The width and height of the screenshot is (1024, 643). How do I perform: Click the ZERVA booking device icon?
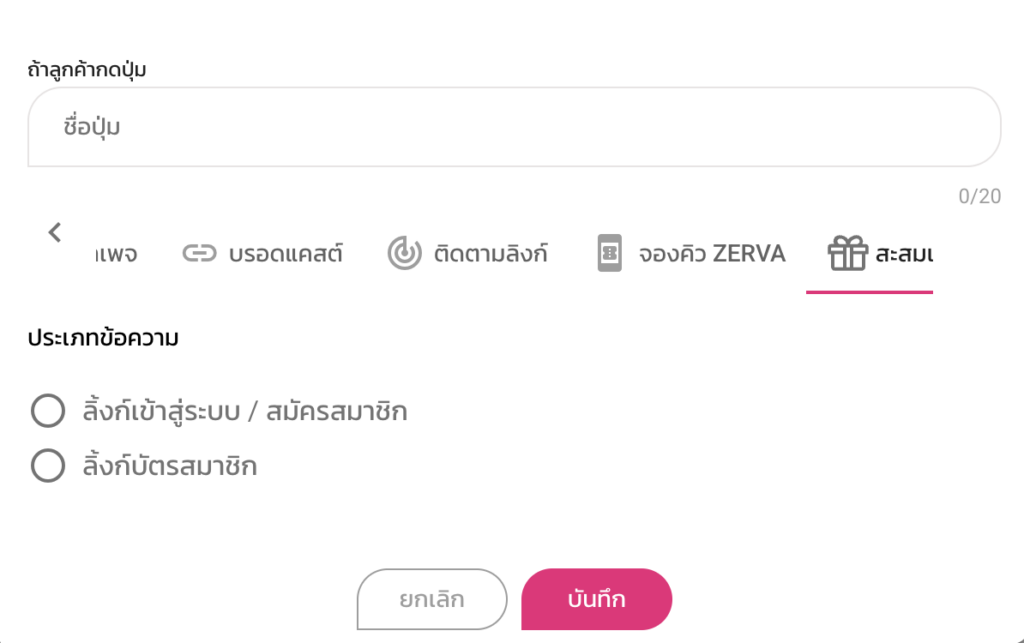(x=609, y=254)
